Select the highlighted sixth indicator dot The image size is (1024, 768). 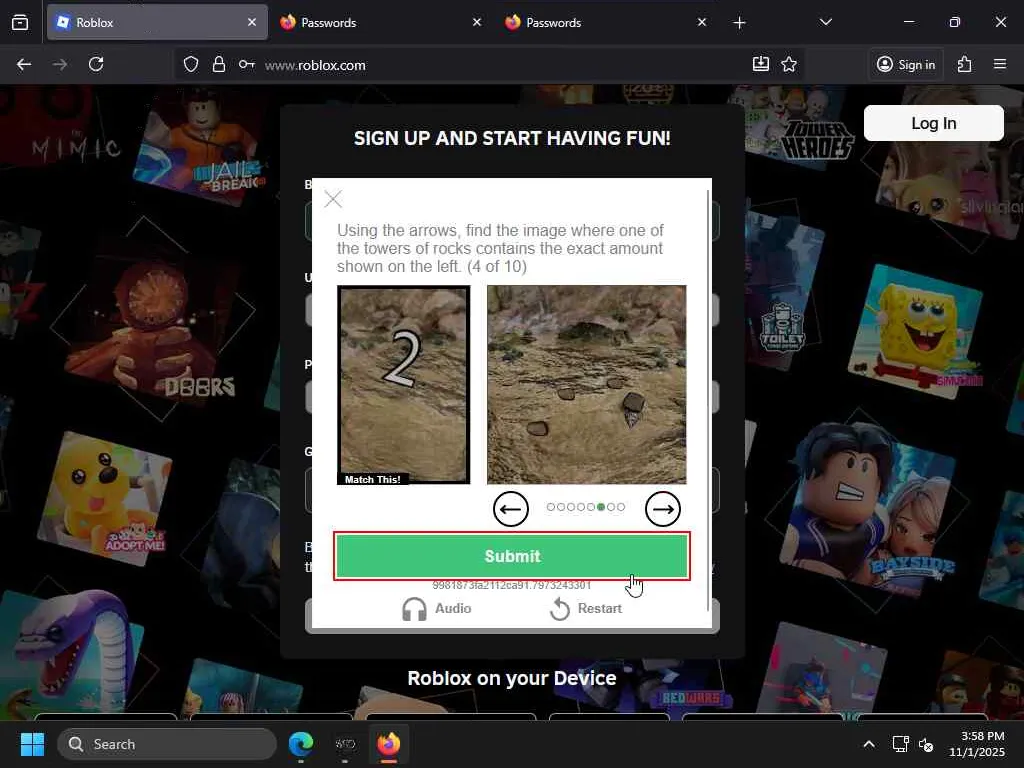[601, 507]
